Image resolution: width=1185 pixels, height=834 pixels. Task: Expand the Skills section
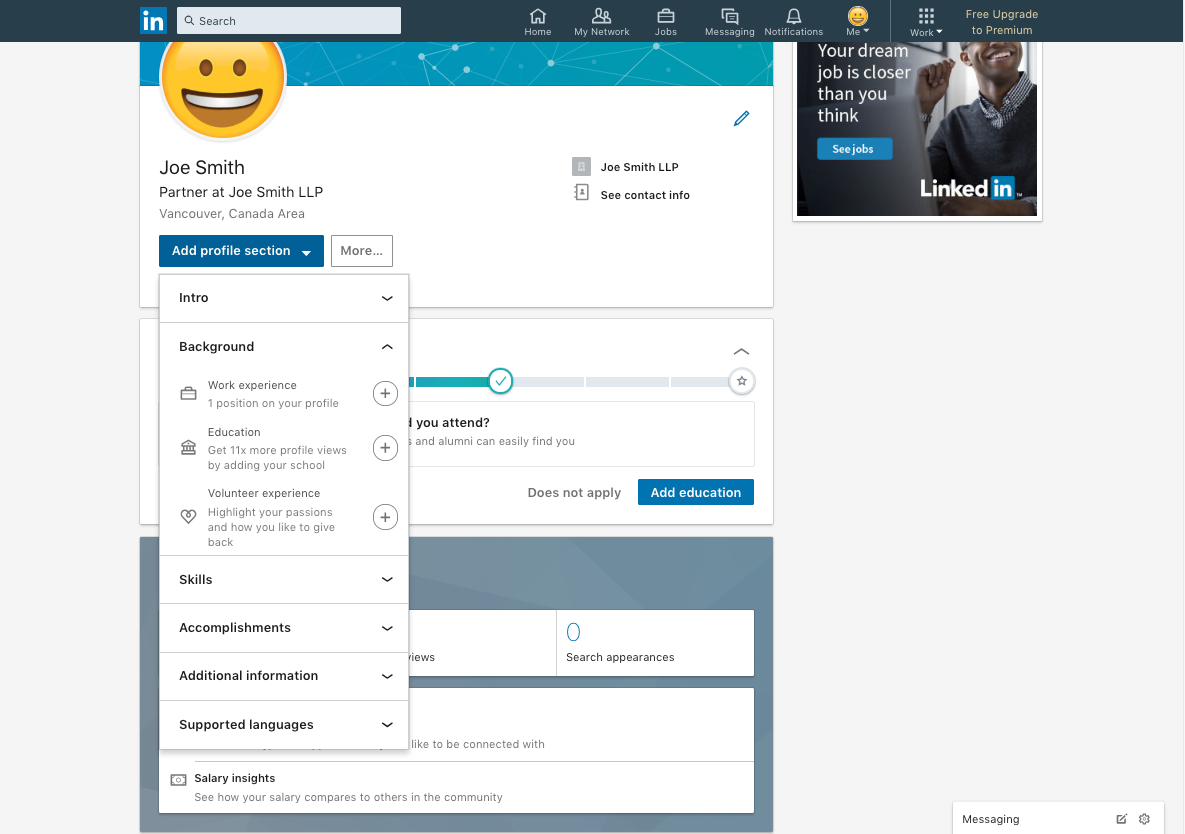284,580
